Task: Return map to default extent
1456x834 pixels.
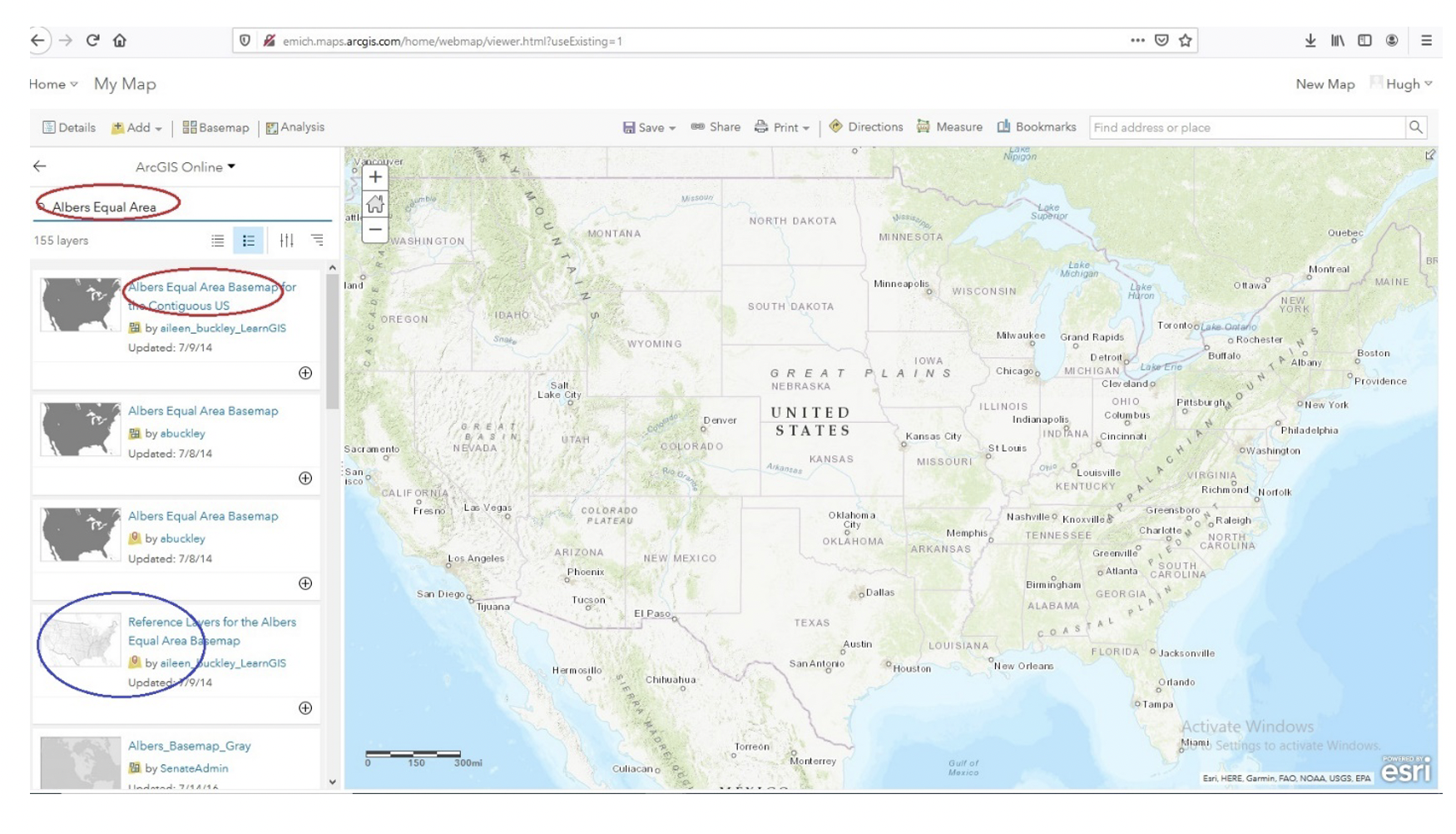Action: (x=375, y=203)
